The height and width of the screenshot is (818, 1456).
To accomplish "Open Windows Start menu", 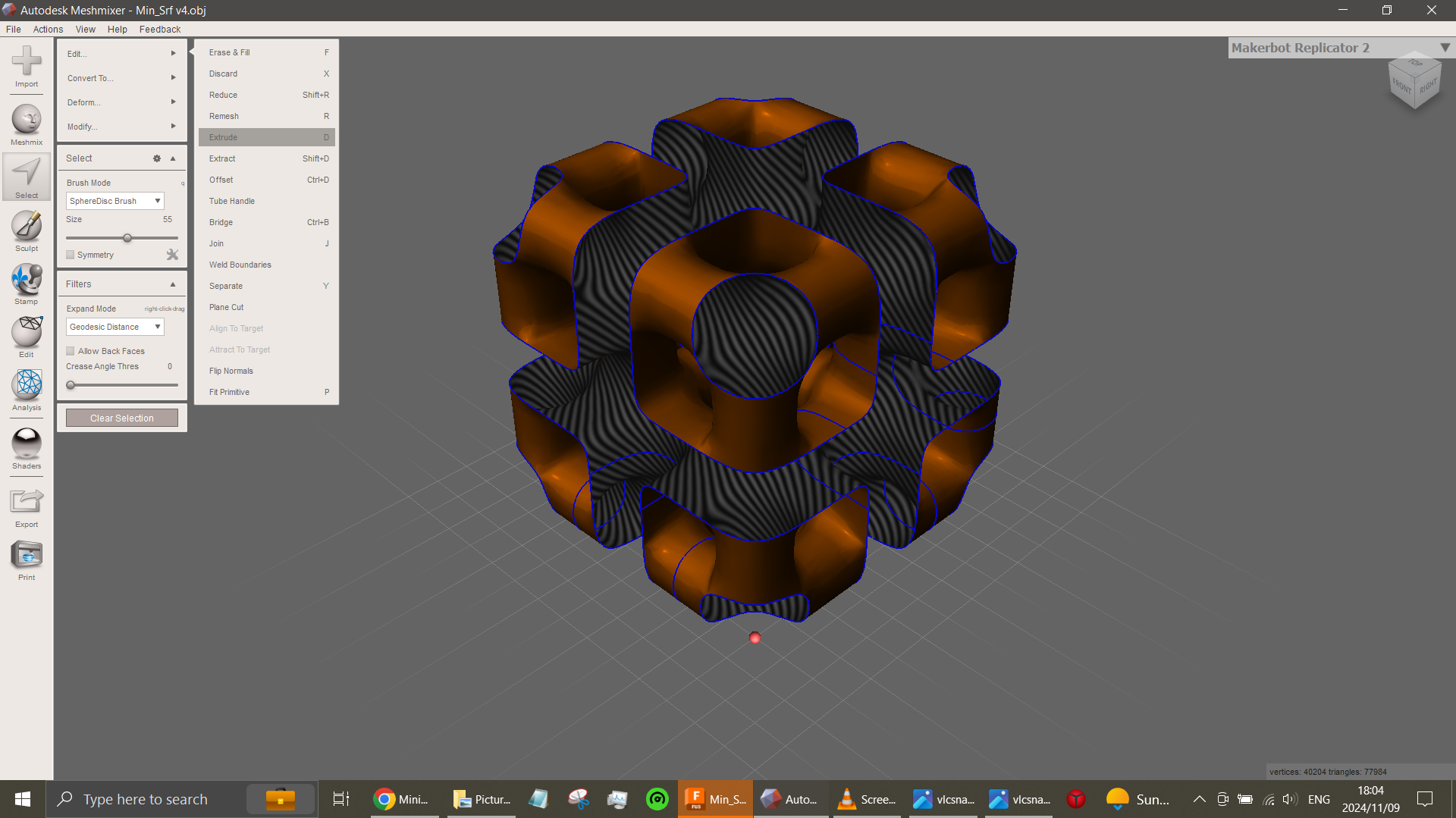I will click(x=23, y=799).
